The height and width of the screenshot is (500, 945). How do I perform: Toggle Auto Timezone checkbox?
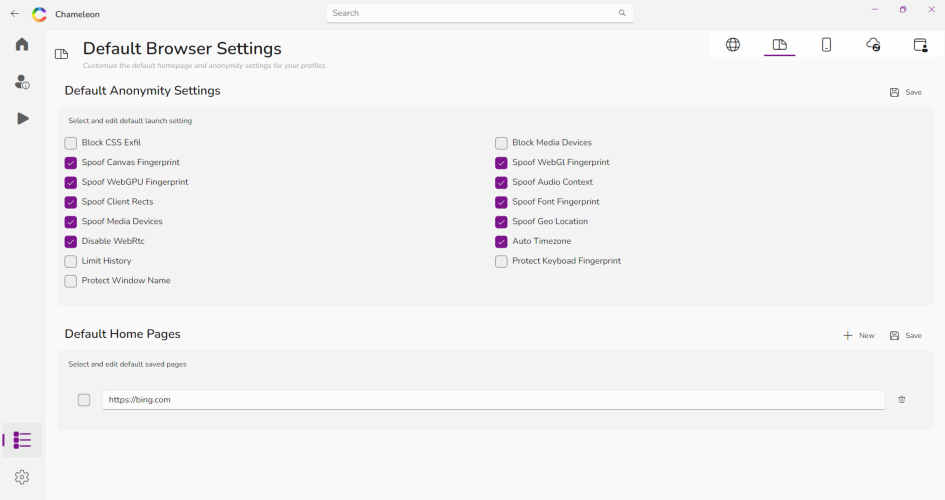click(501, 242)
